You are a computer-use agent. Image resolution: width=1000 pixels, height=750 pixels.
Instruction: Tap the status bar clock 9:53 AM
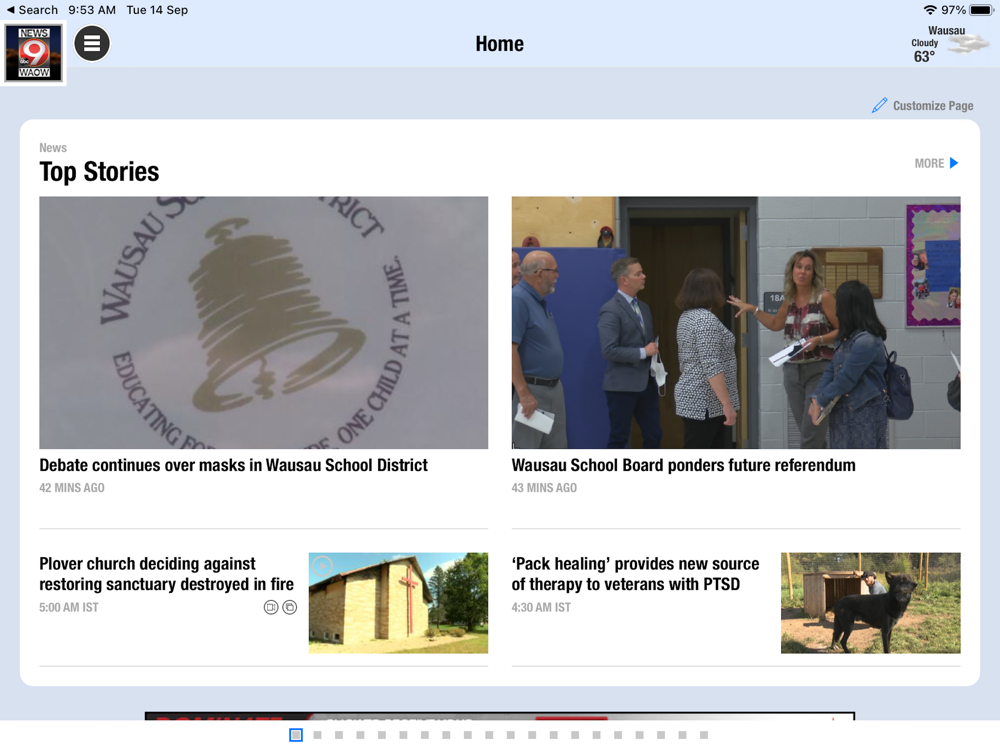coord(92,10)
